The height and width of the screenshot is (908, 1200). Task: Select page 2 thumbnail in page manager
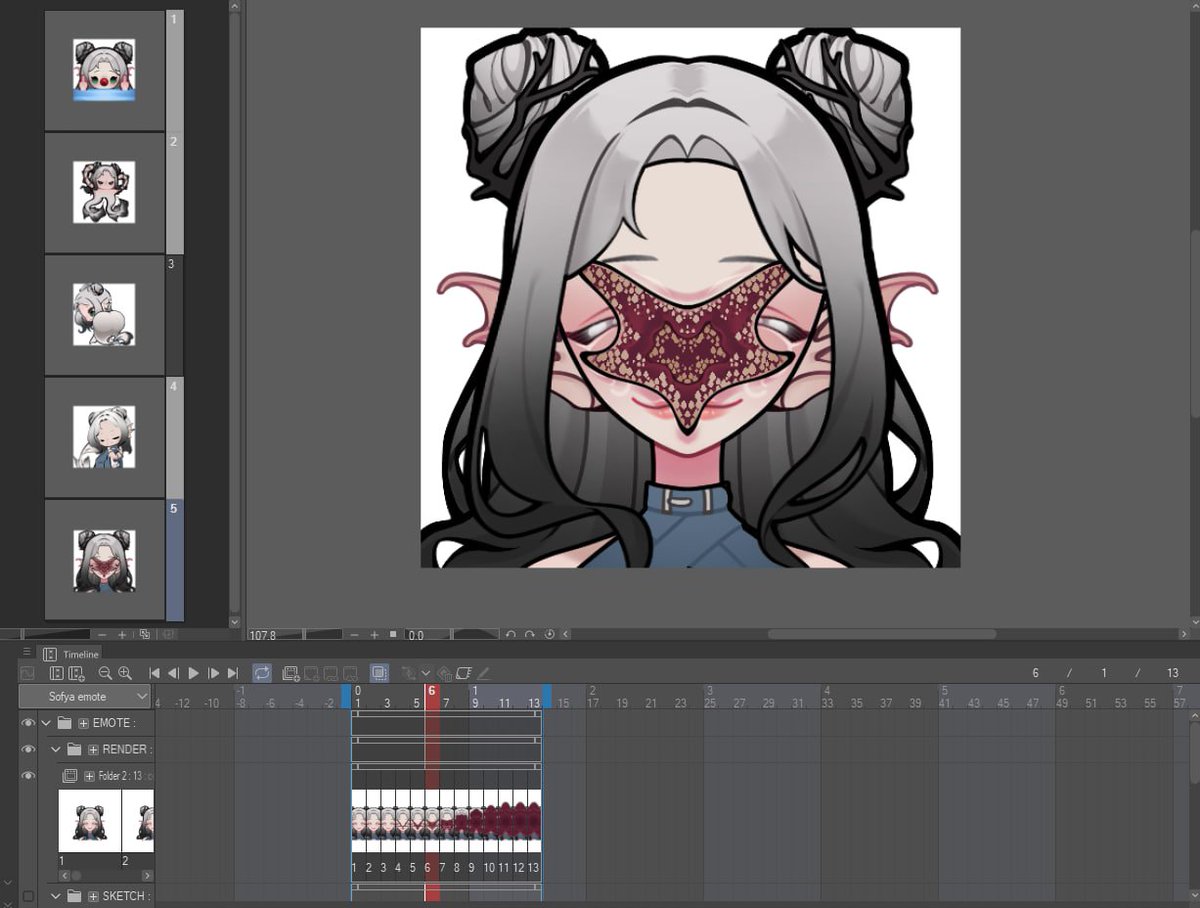(104, 192)
